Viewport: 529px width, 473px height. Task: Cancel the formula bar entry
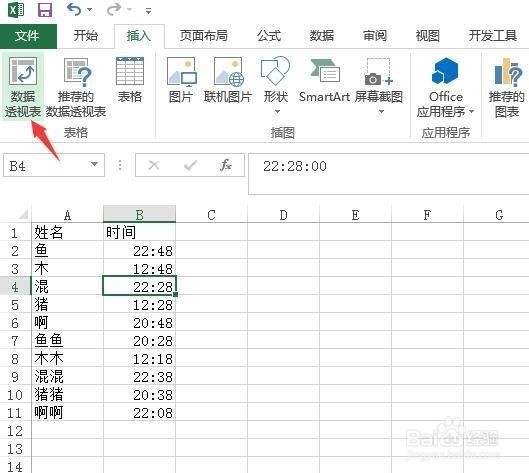(154, 165)
